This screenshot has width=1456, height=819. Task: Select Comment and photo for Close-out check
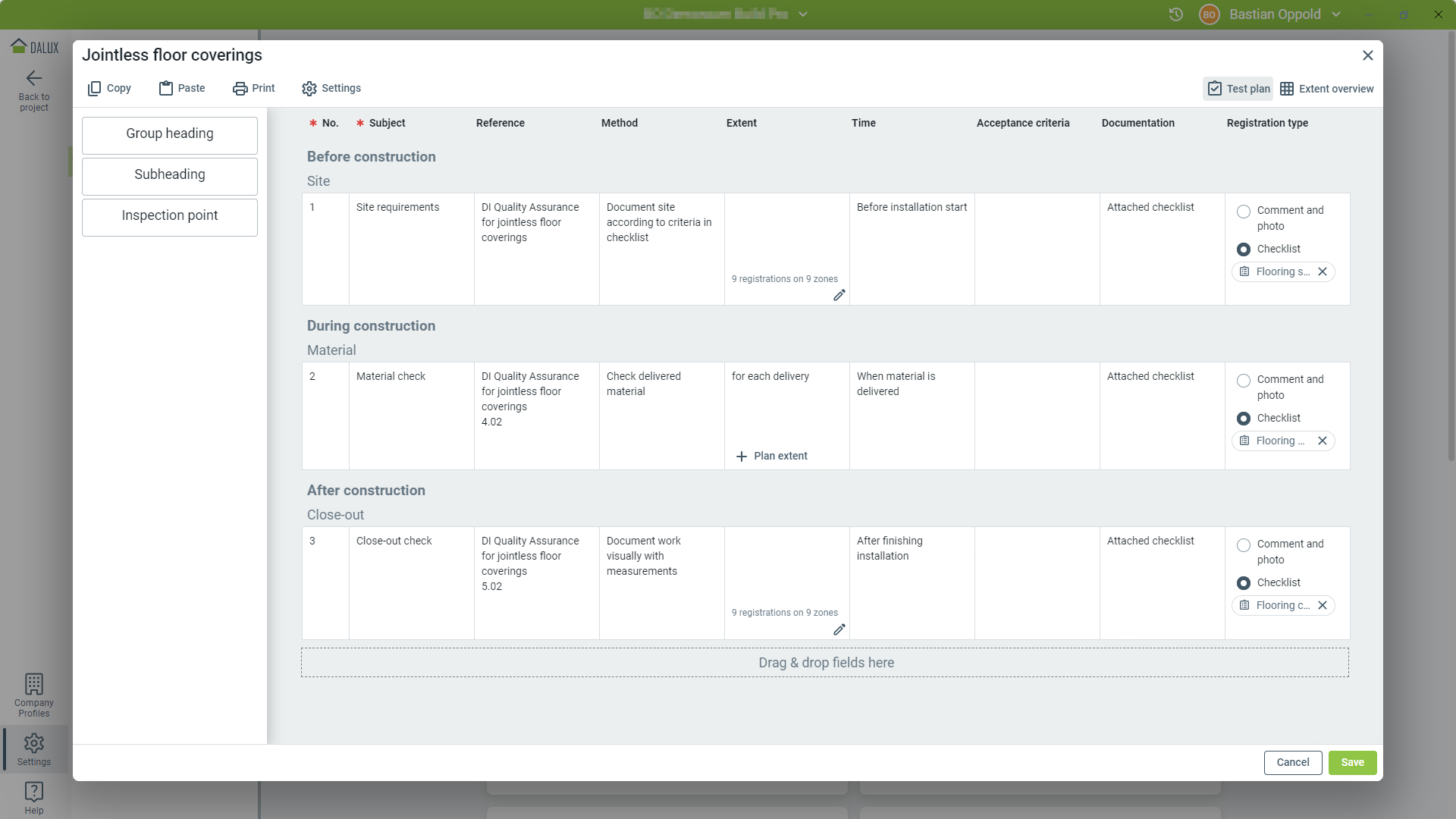point(1244,545)
